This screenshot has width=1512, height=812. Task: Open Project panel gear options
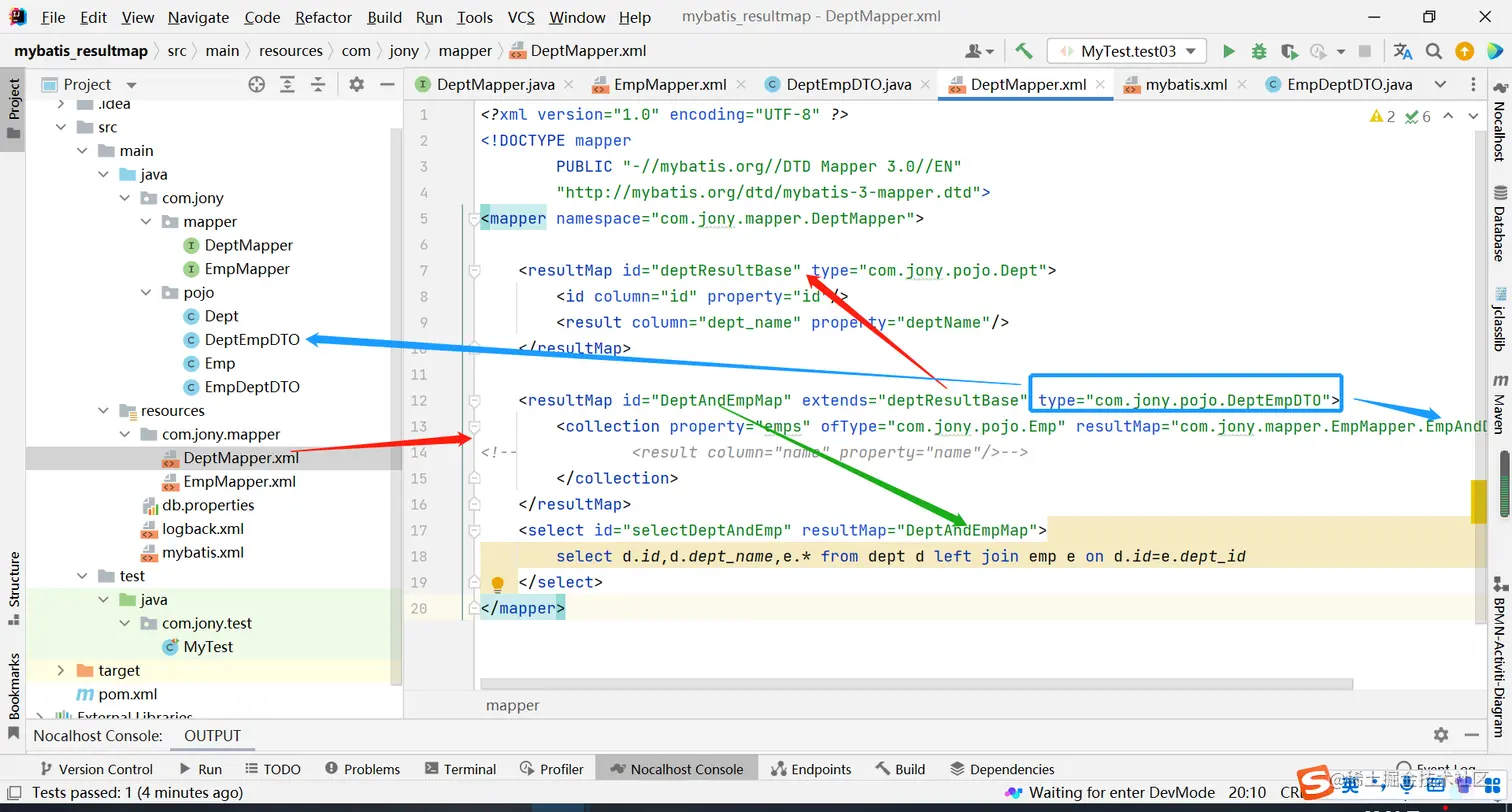pyautogui.click(x=357, y=85)
